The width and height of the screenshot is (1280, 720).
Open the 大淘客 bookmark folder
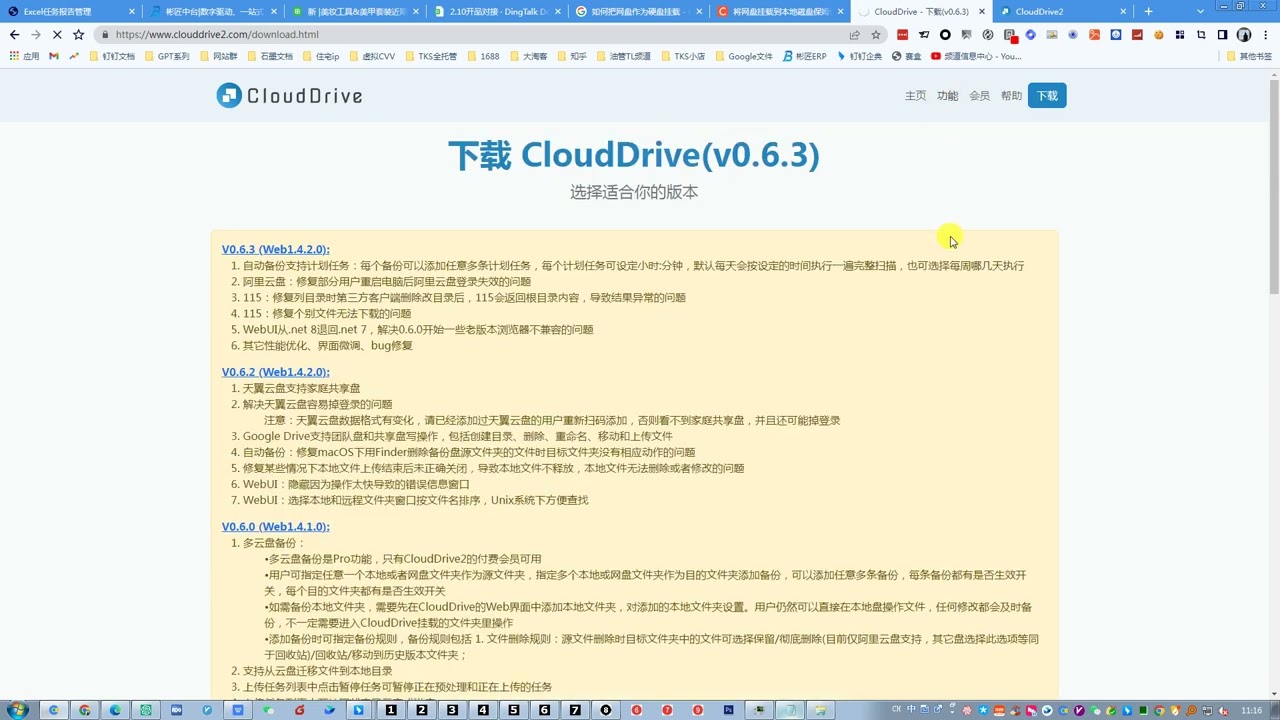point(528,56)
